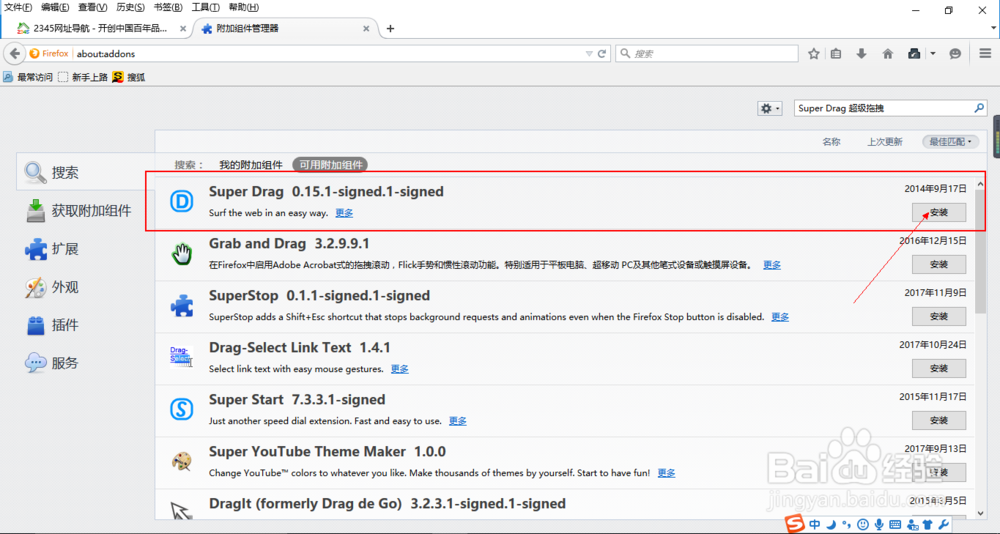Open downloads arrow icon in toolbar

pyautogui.click(x=862, y=54)
